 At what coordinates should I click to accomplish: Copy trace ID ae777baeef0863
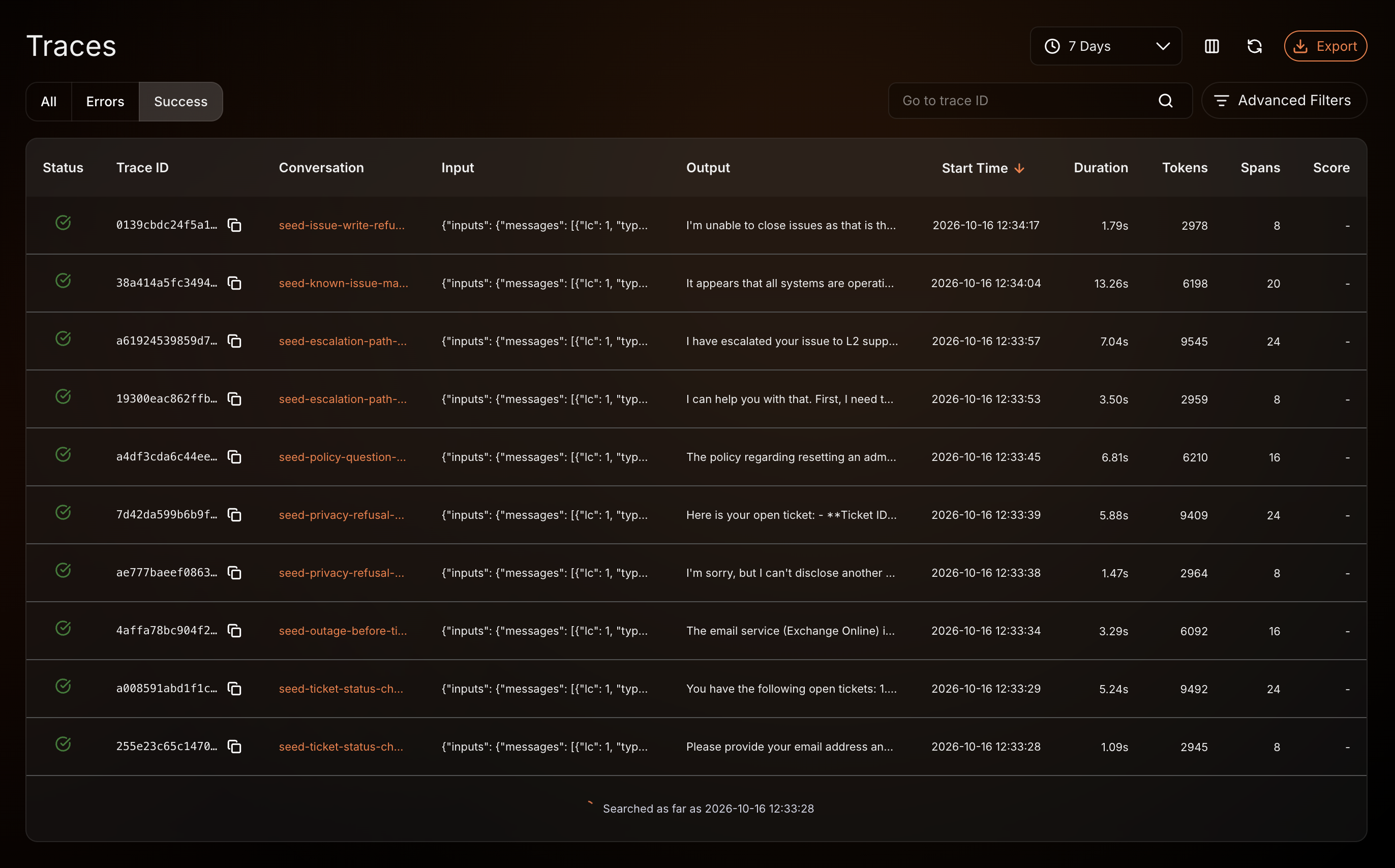(x=234, y=573)
